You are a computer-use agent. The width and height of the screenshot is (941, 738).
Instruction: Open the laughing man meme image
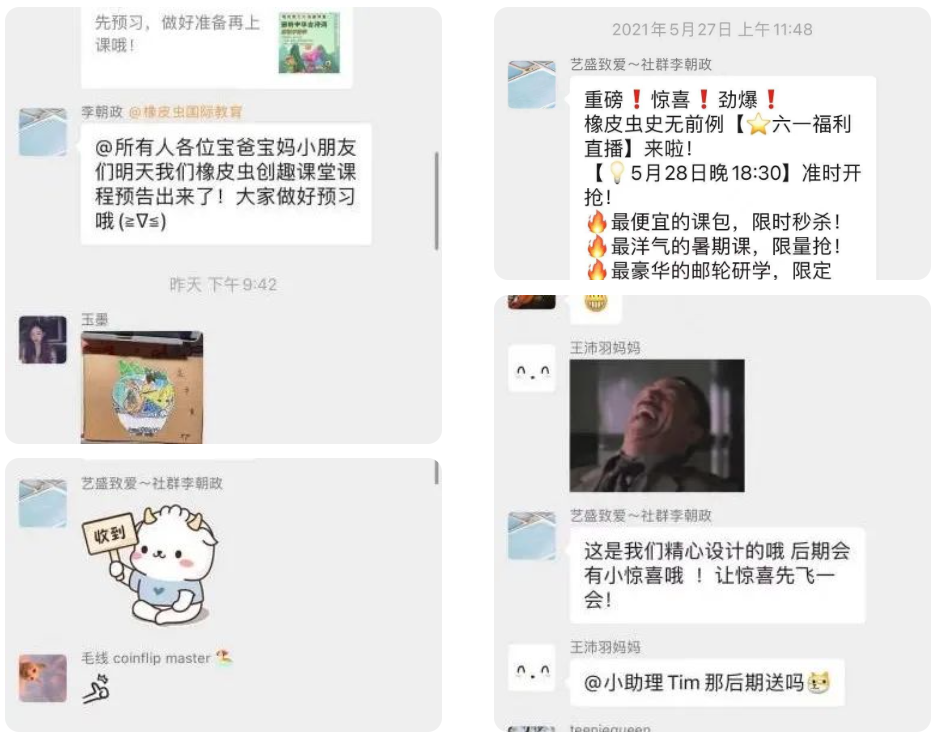coord(657,425)
